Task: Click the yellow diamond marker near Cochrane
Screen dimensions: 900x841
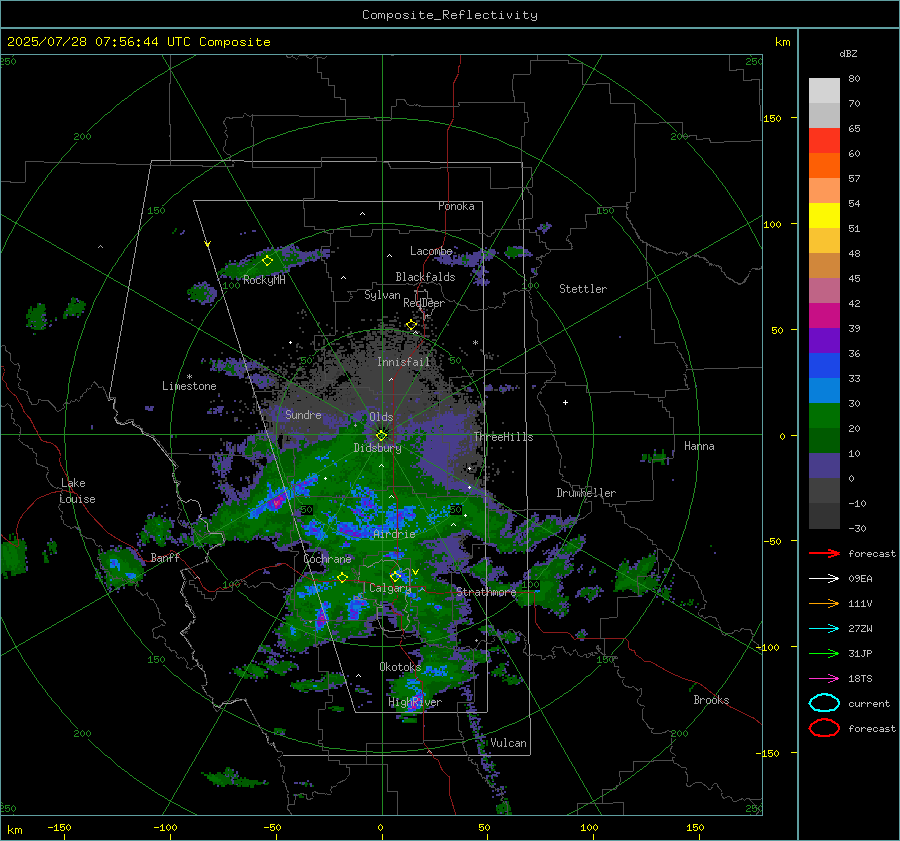Action: click(x=342, y=577)
